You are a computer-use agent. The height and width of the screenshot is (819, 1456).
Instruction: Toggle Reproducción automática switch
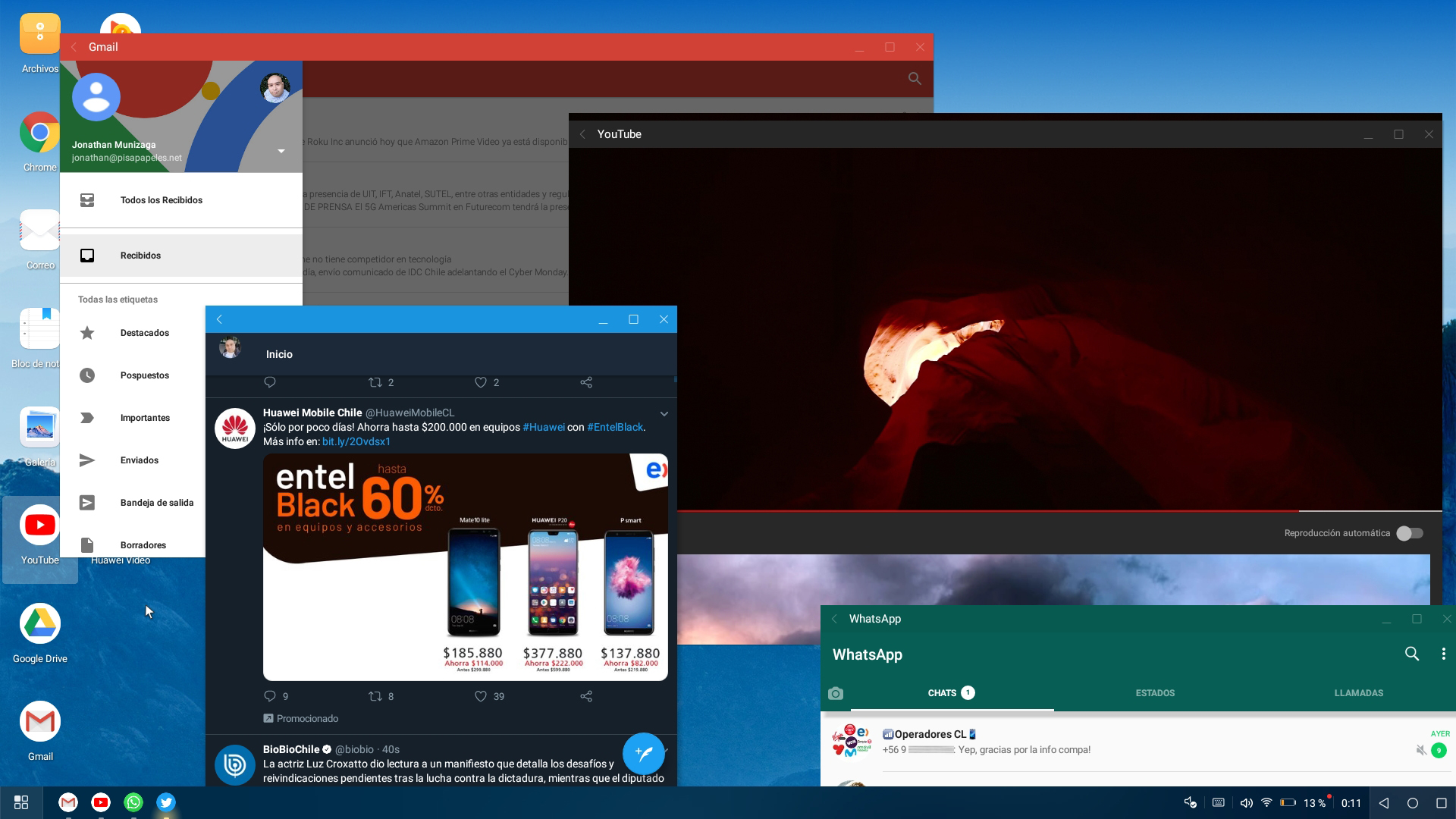(x=1410, y=533)
